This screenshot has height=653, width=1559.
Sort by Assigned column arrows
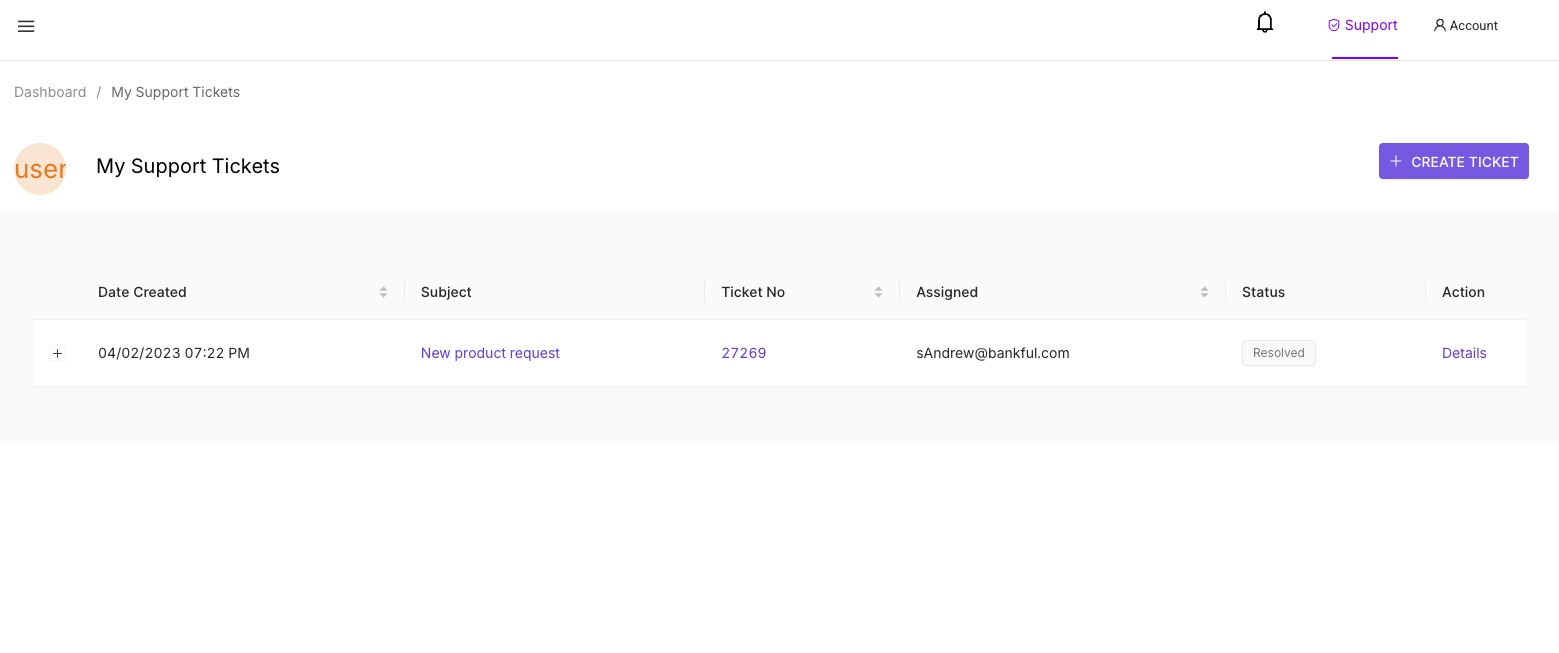coord(1204,292)
